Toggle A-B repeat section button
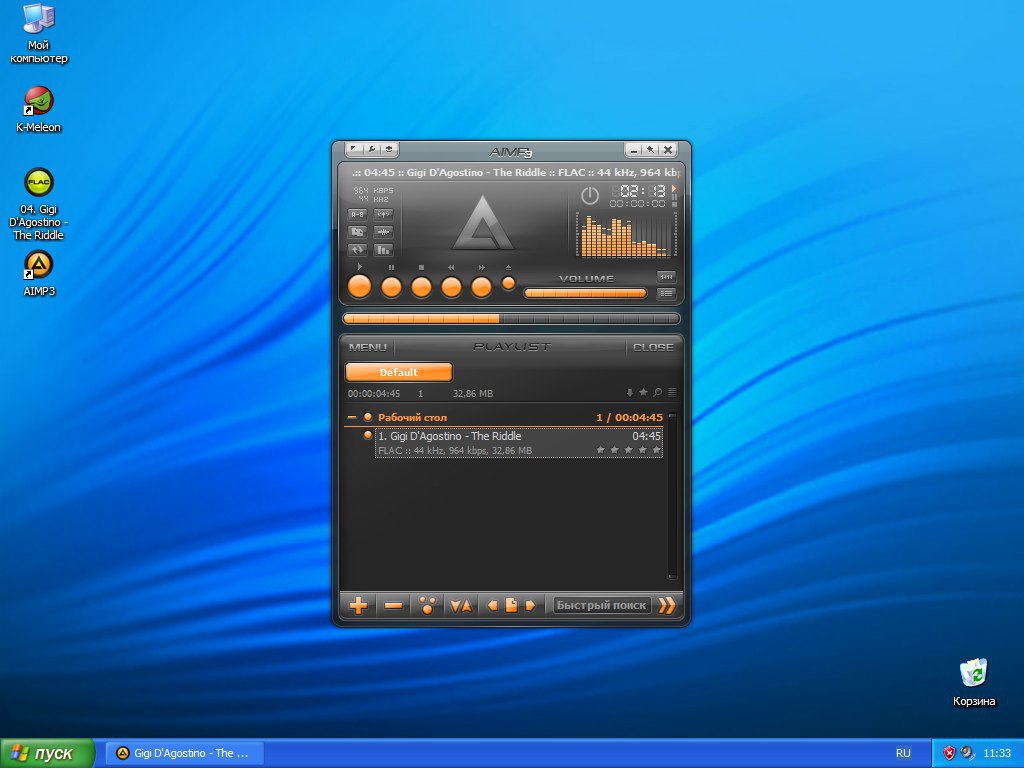The height and width of the screenshot is (768, 1024). point(357,214)
